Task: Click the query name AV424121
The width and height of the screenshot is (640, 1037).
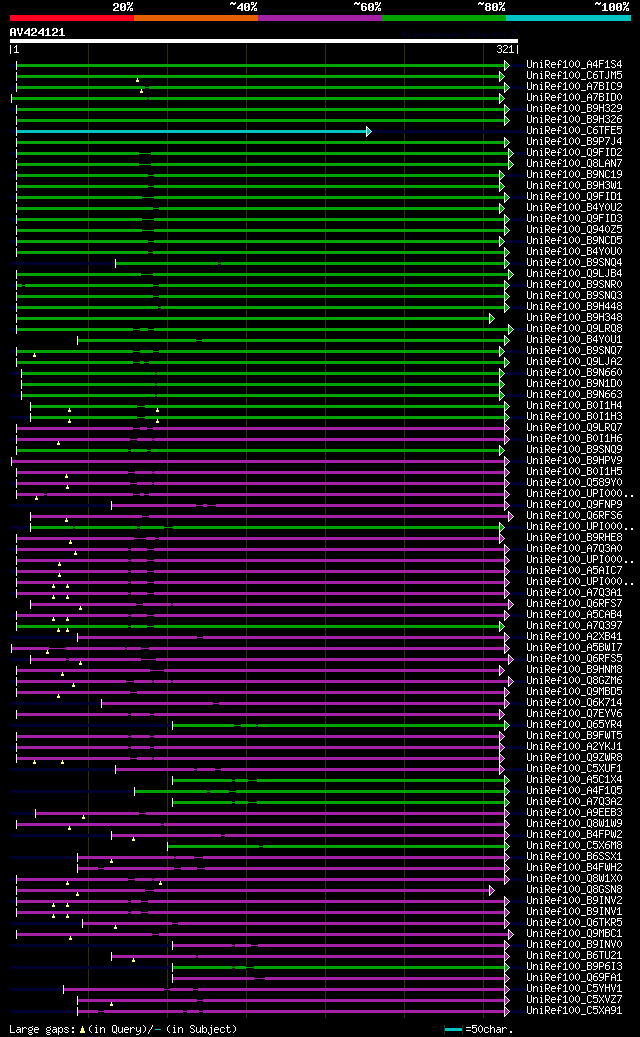Action: click(x=37, y=32)
